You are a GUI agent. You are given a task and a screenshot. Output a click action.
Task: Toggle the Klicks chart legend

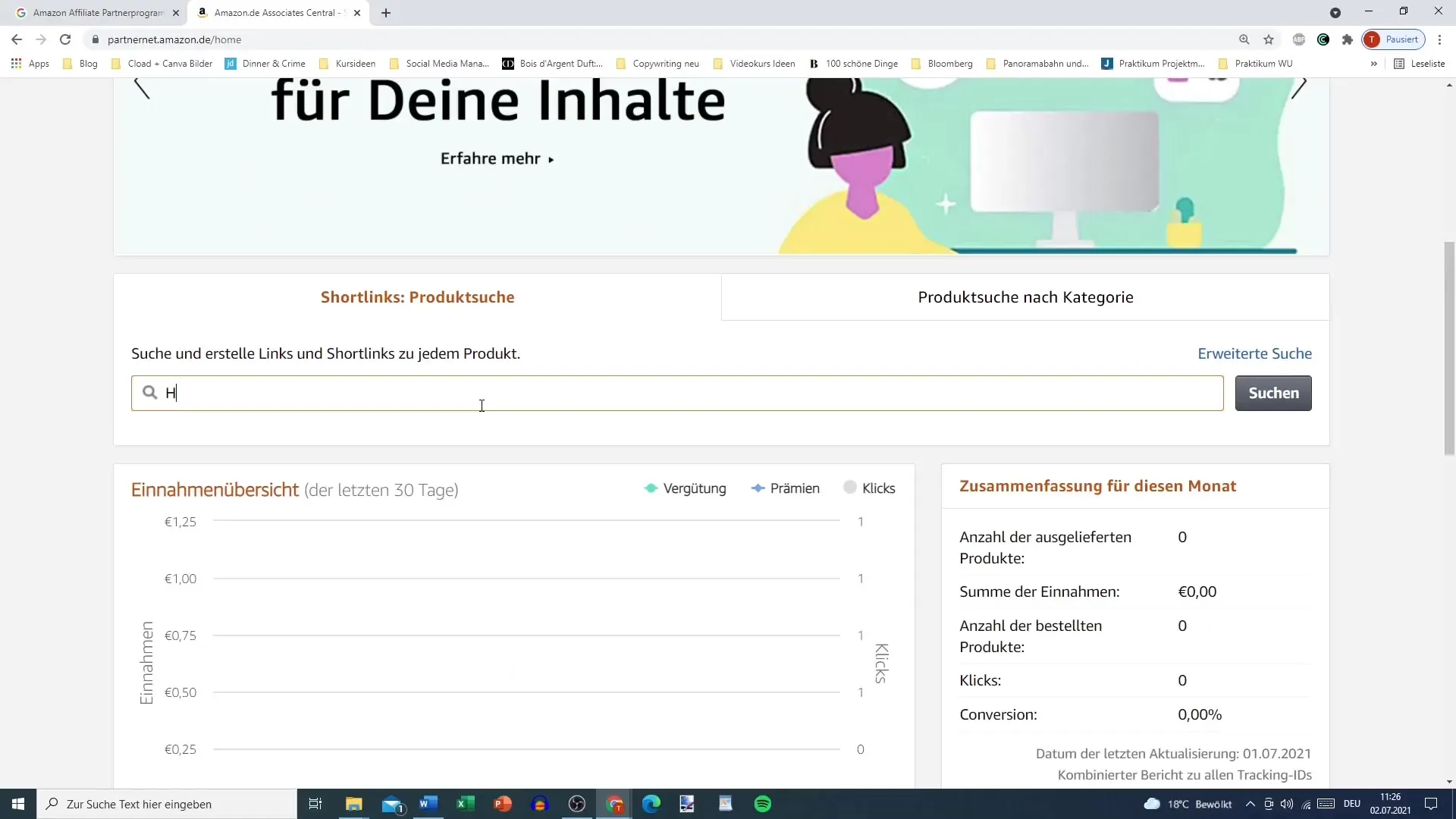(870, 488)
